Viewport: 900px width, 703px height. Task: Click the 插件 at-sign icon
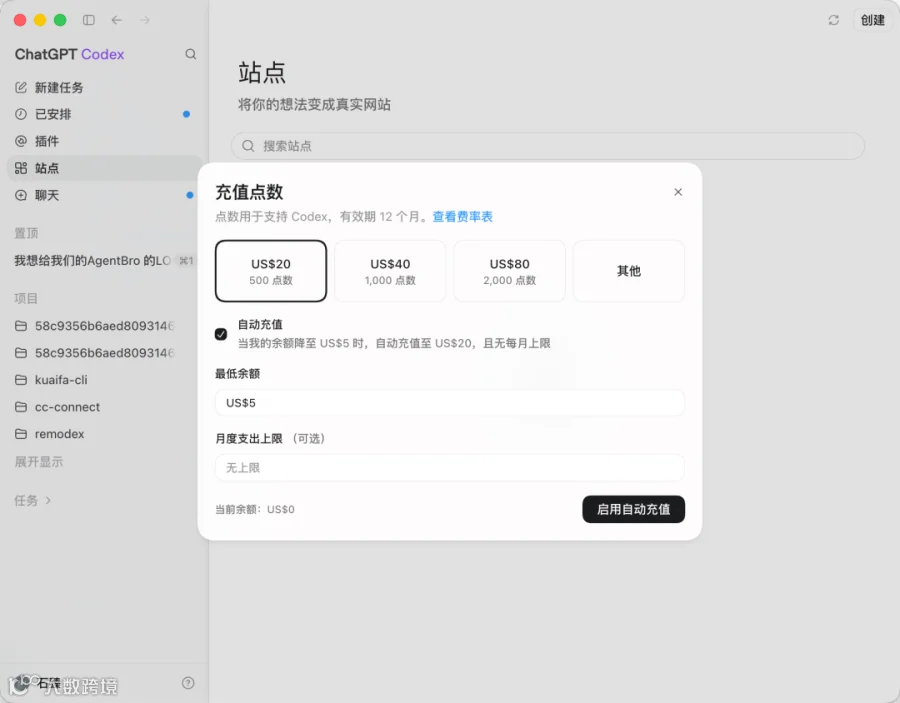coord(21,141)
